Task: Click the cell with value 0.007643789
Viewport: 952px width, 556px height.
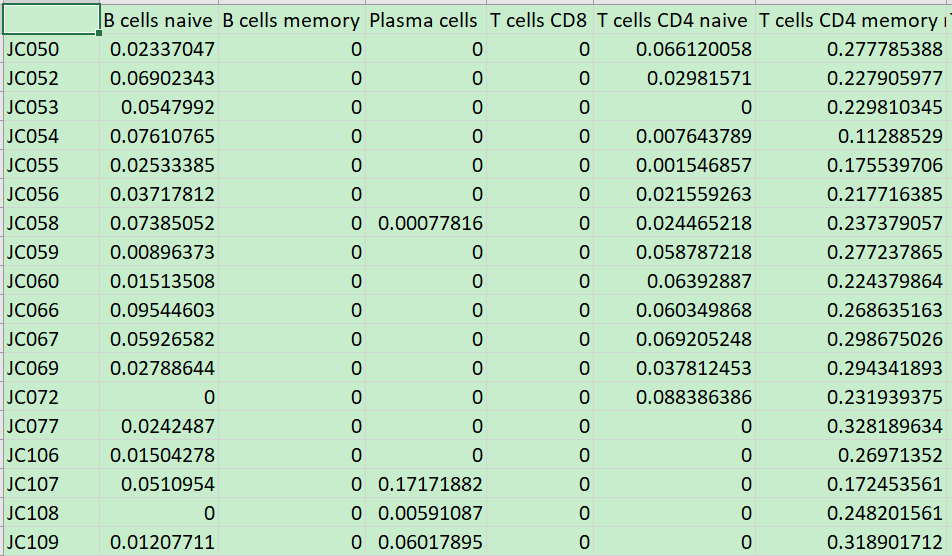Action: click(674, 137)
